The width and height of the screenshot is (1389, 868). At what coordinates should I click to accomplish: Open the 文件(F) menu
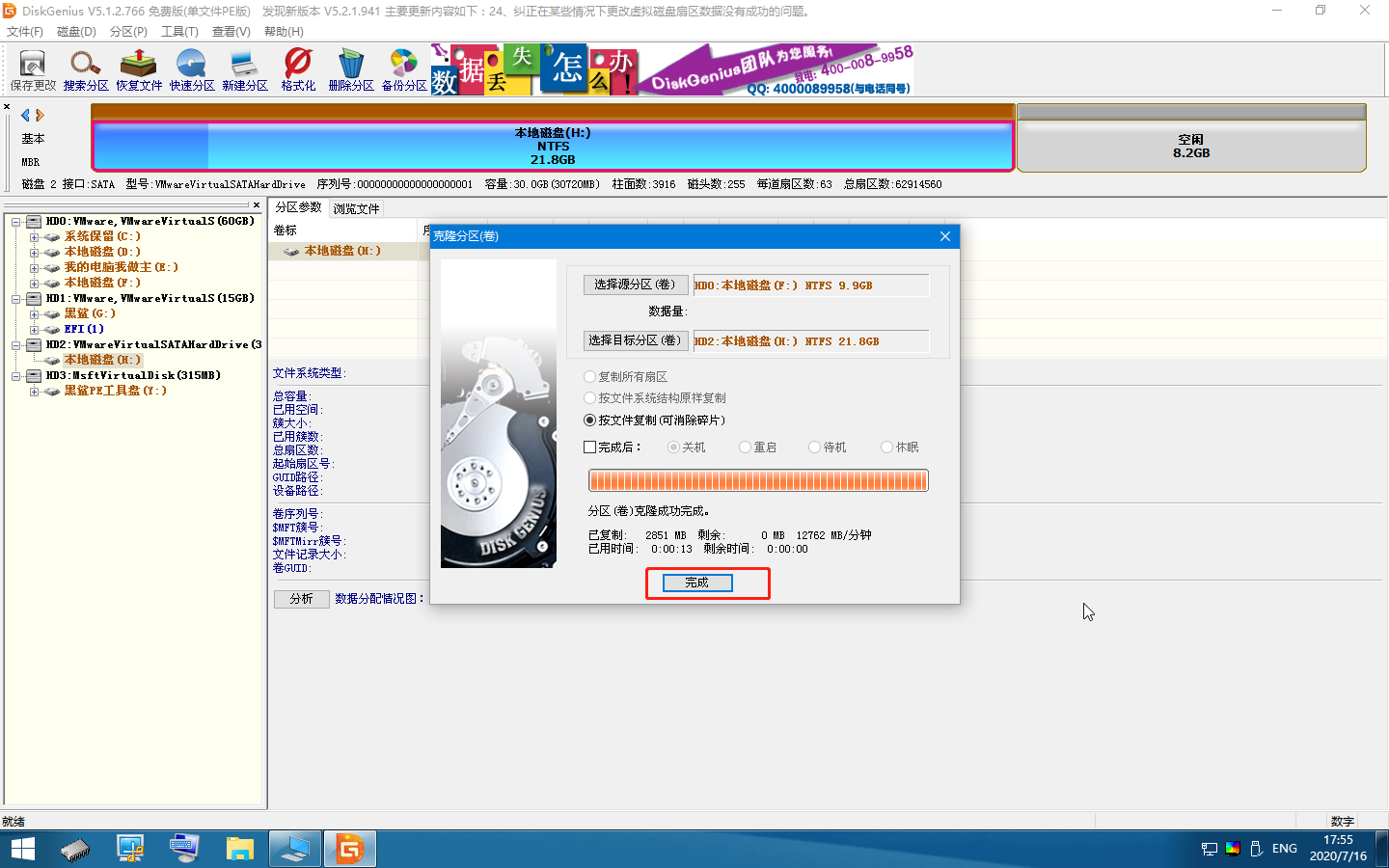point(25,32)
